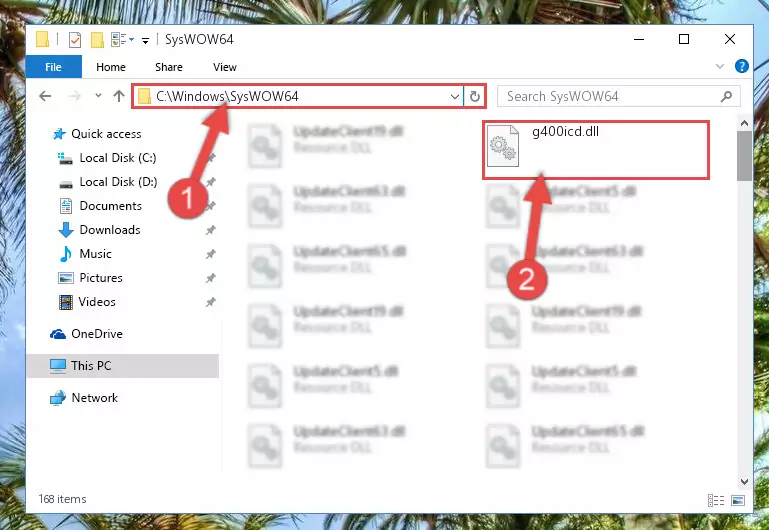Unpin Downloads using its pin icon
769x530 pixels.
pos(210,230)
